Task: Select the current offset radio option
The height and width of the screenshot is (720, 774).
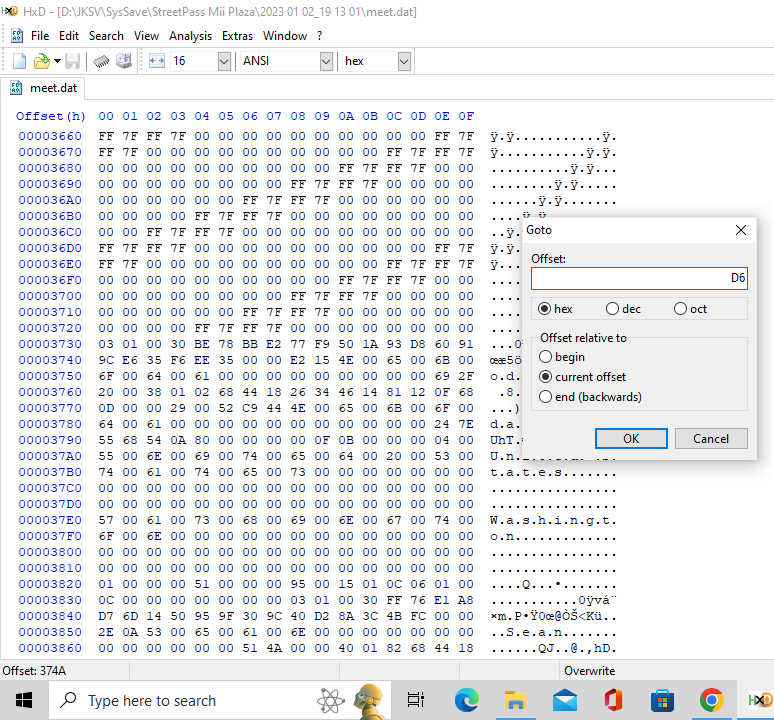Action: 582,377
